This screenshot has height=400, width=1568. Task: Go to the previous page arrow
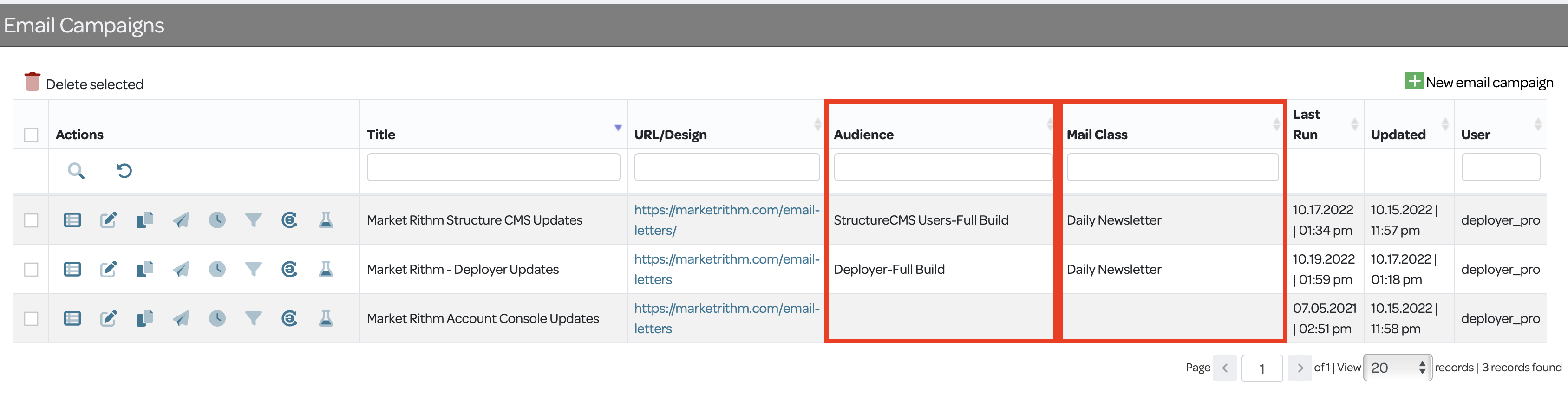coord(1225,368)
